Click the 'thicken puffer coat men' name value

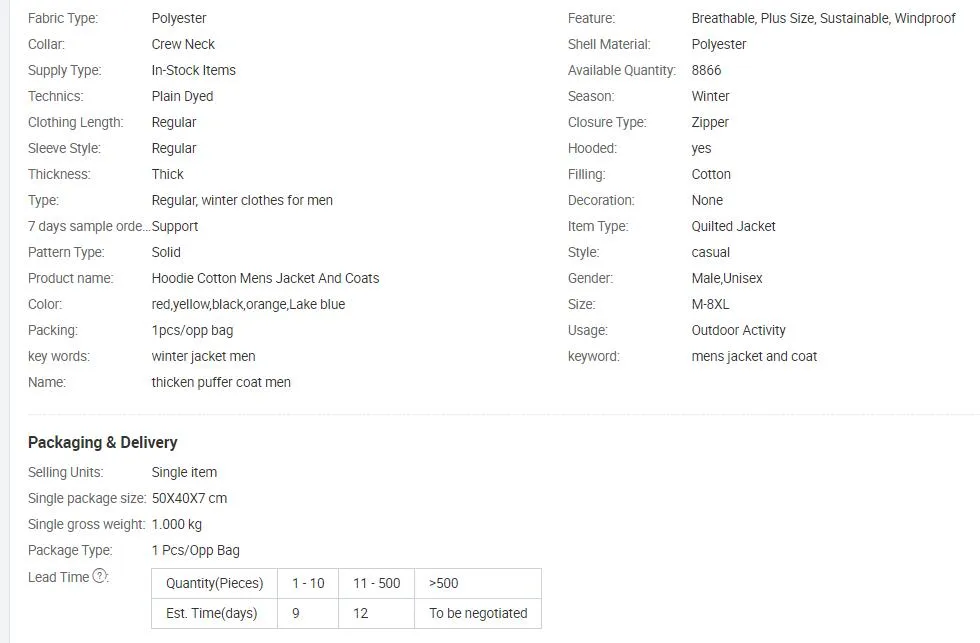click(221, 382)
